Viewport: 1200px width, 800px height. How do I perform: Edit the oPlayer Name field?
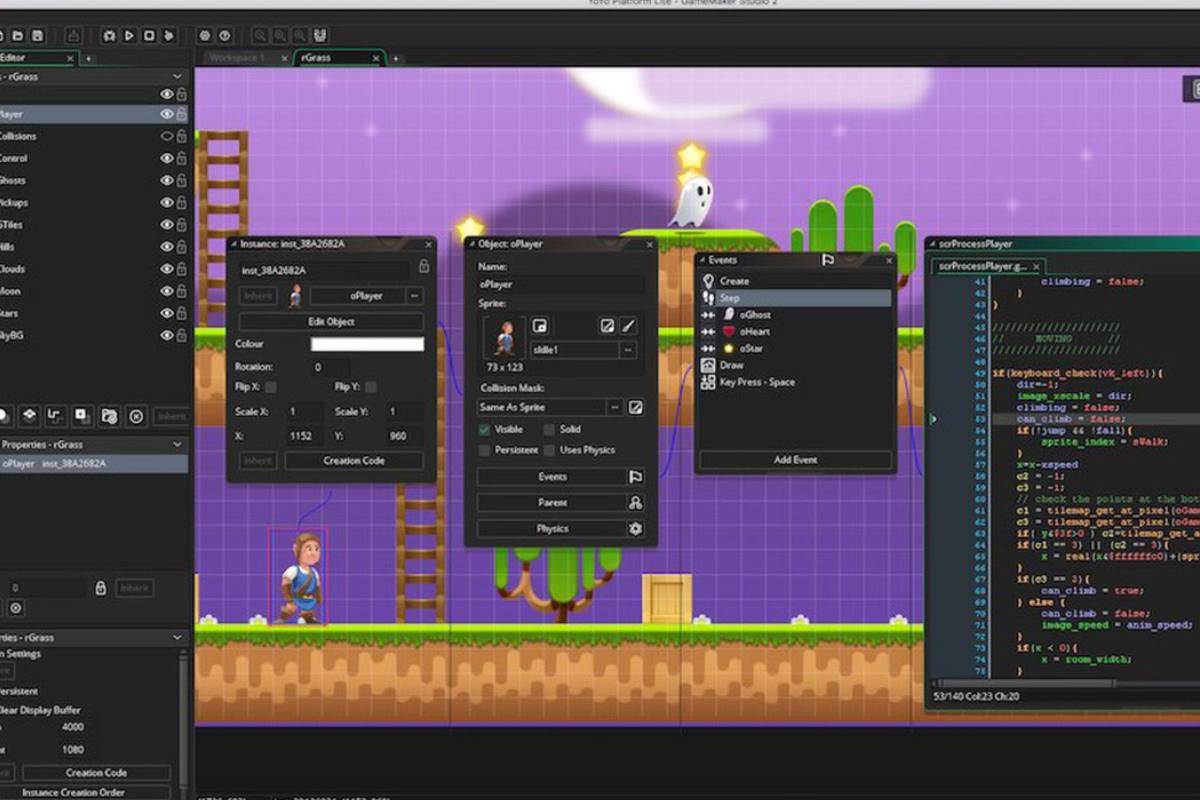pyautogui.click(x=561, y=285)
